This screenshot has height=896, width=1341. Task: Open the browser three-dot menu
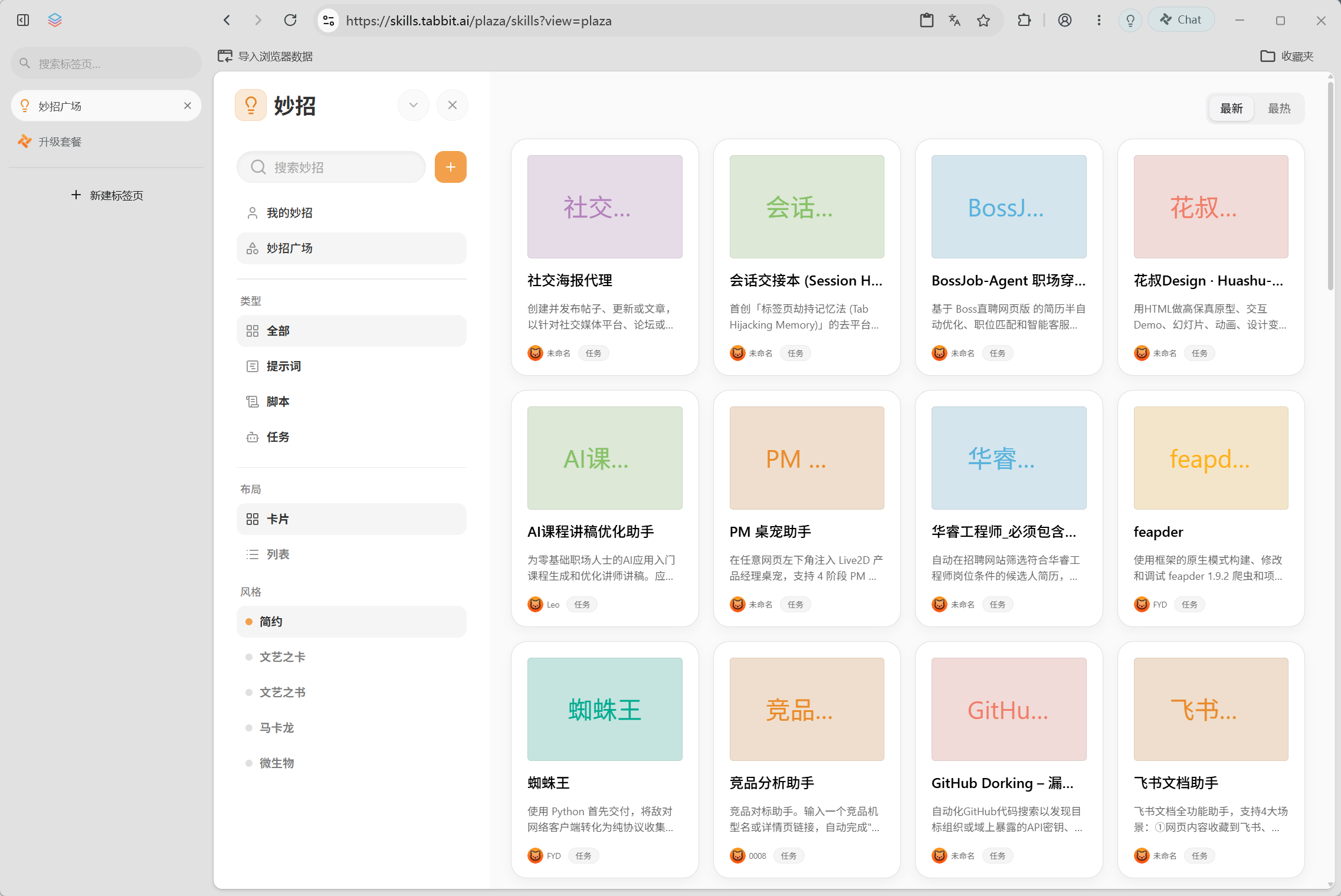tap(1099, 20)
